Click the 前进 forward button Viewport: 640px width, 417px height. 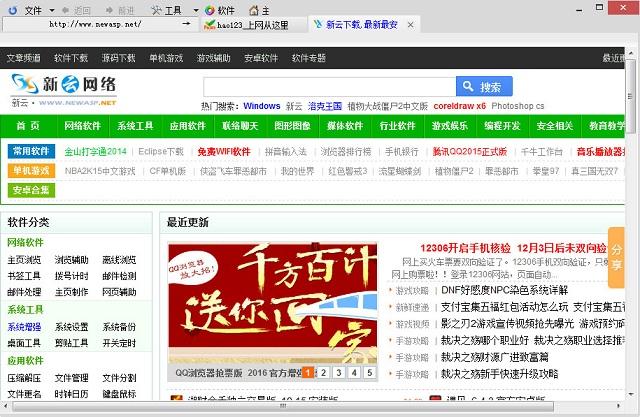click(120, 11)
